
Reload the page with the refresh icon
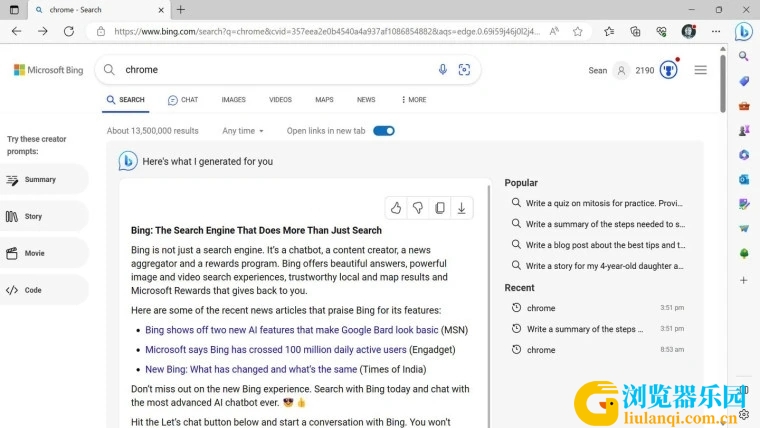(x=69, y=32)
